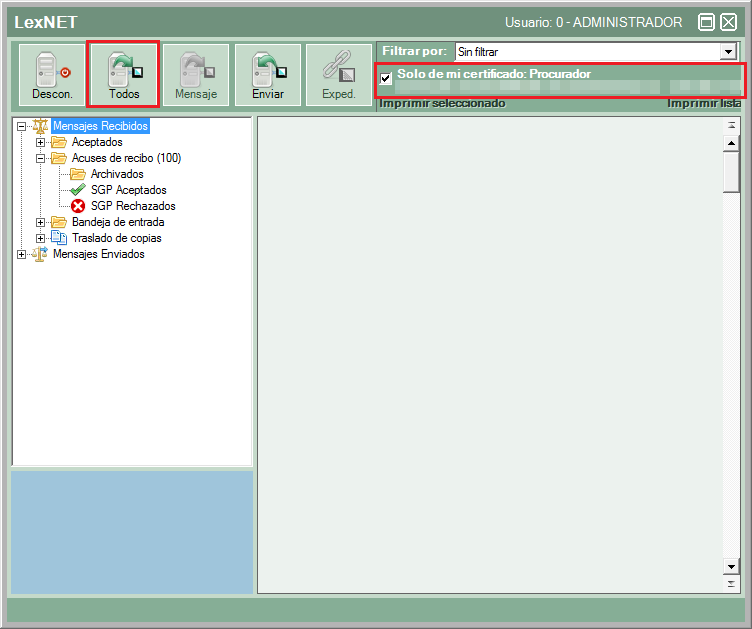Click the scrollbar down arrow
The image size is (752, 629).
731,566
